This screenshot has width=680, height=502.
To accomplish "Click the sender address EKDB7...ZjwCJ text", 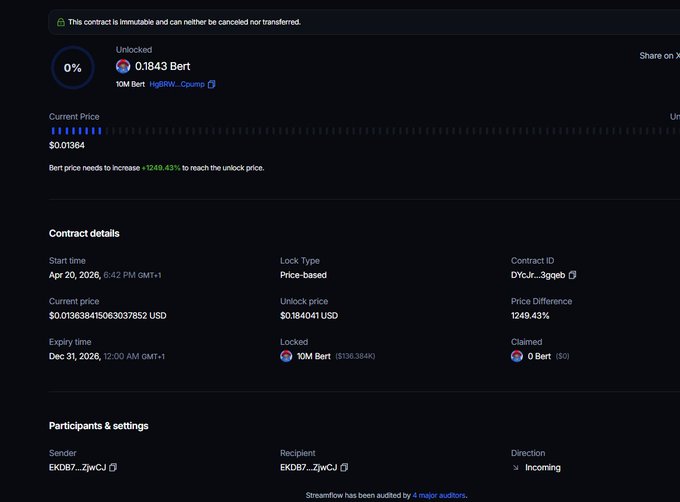I will [78, 467].
